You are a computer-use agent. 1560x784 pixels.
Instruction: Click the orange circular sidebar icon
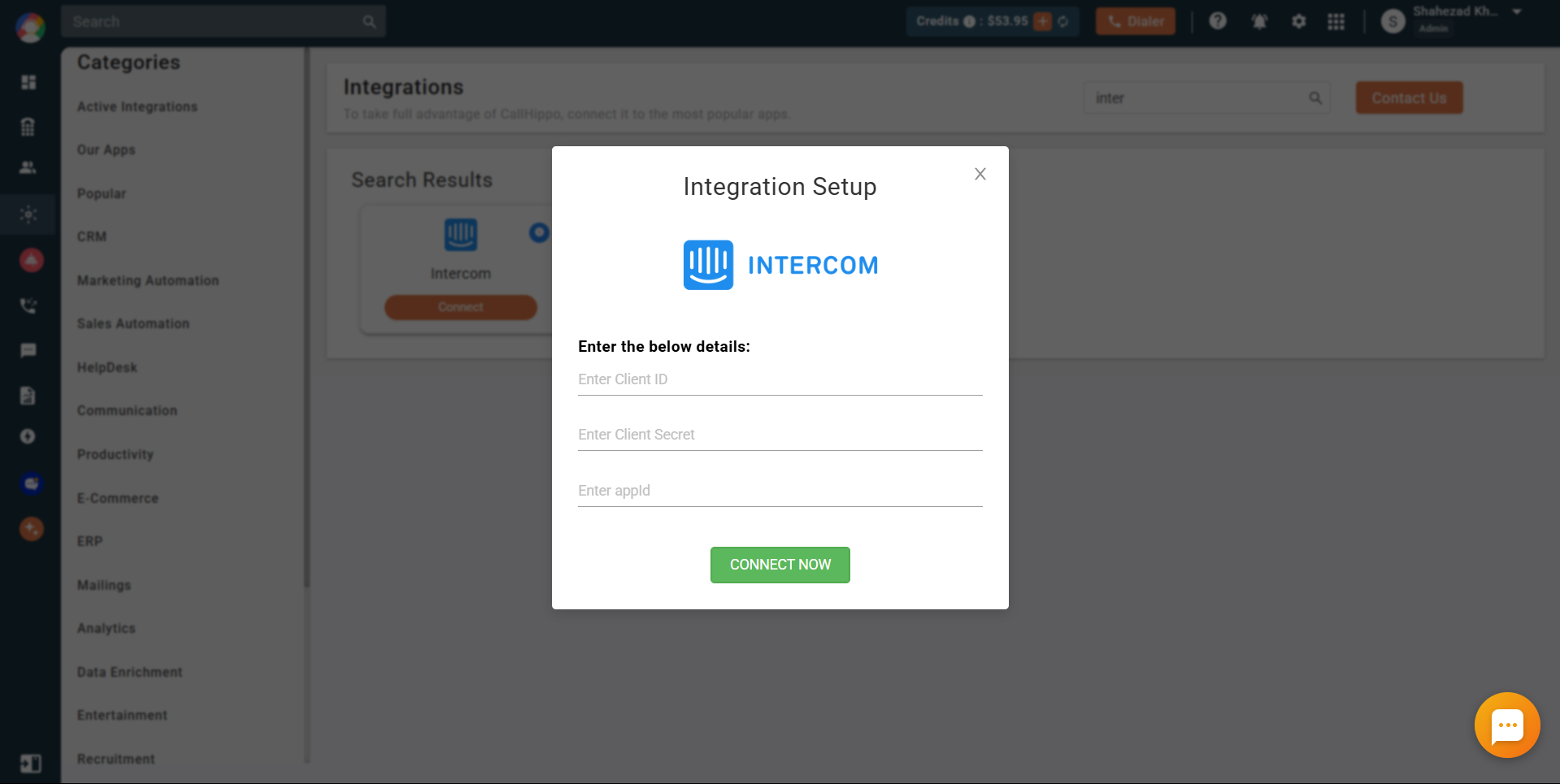pos(31,529)
